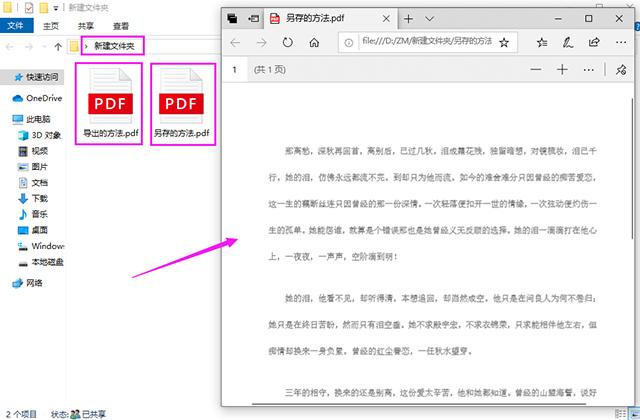Click the 已共享 status text
Screen dimensions: 640x420
pos(93,414)
